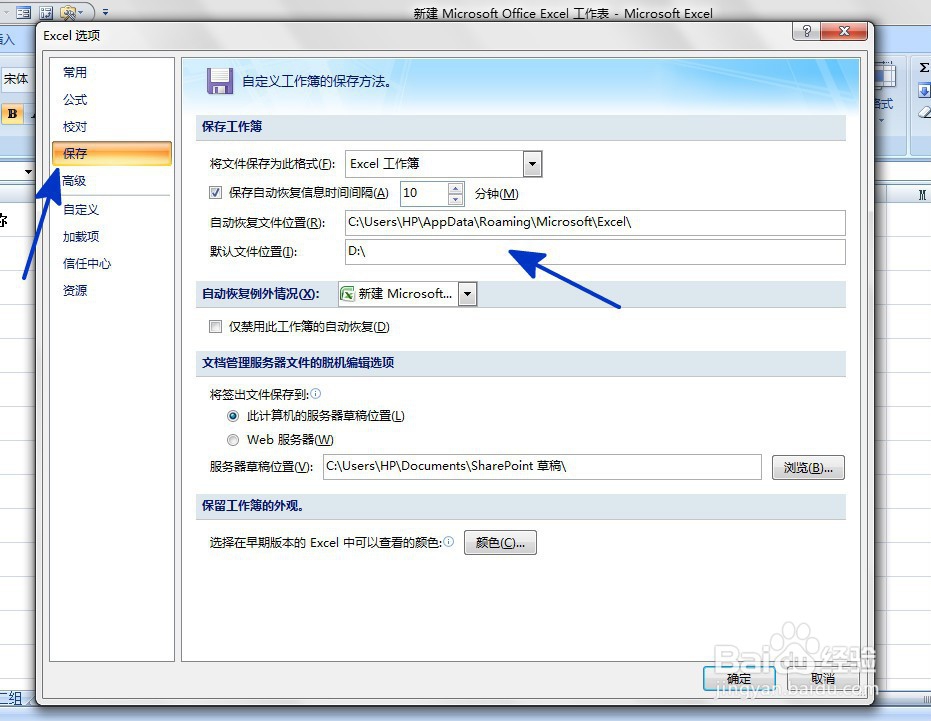
Task: Click the 宋体 font box in Excel ribbon
Action: pos(16,78)
